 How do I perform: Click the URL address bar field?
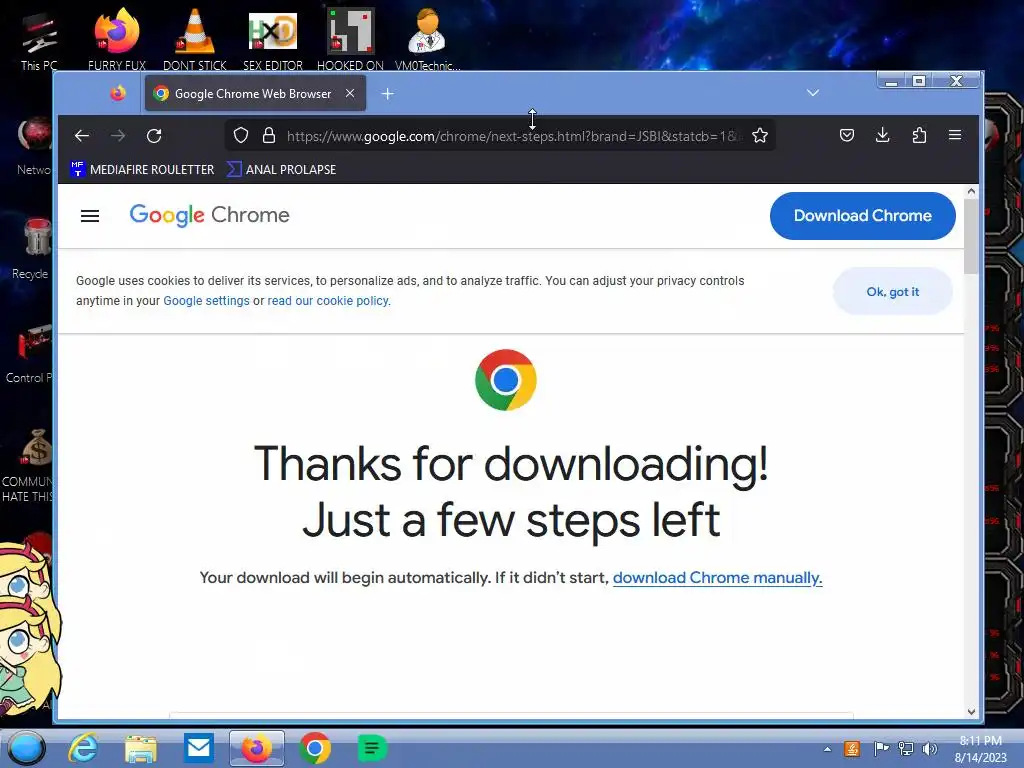(x=500, y=136)
